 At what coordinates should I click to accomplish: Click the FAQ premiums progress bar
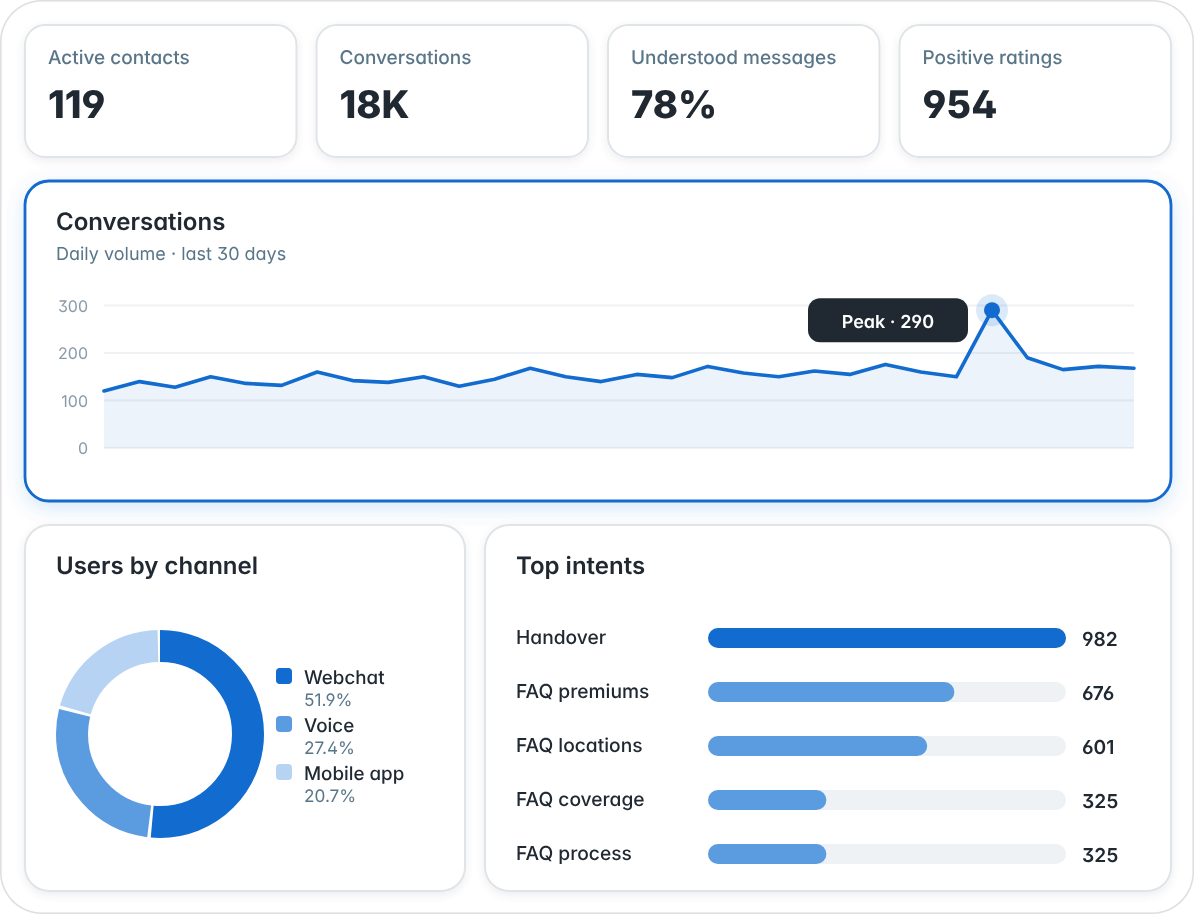886,692
